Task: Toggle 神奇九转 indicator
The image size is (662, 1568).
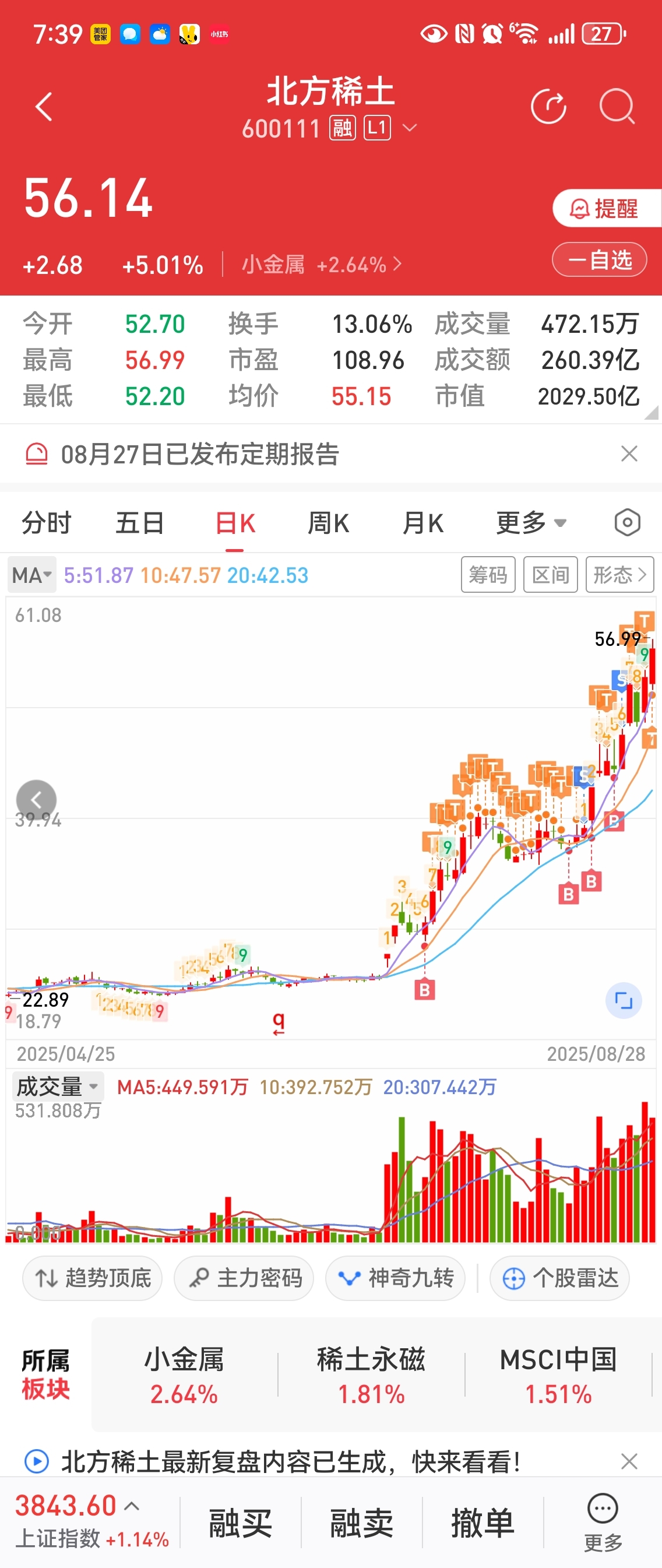Action: tap(396, 1278)
